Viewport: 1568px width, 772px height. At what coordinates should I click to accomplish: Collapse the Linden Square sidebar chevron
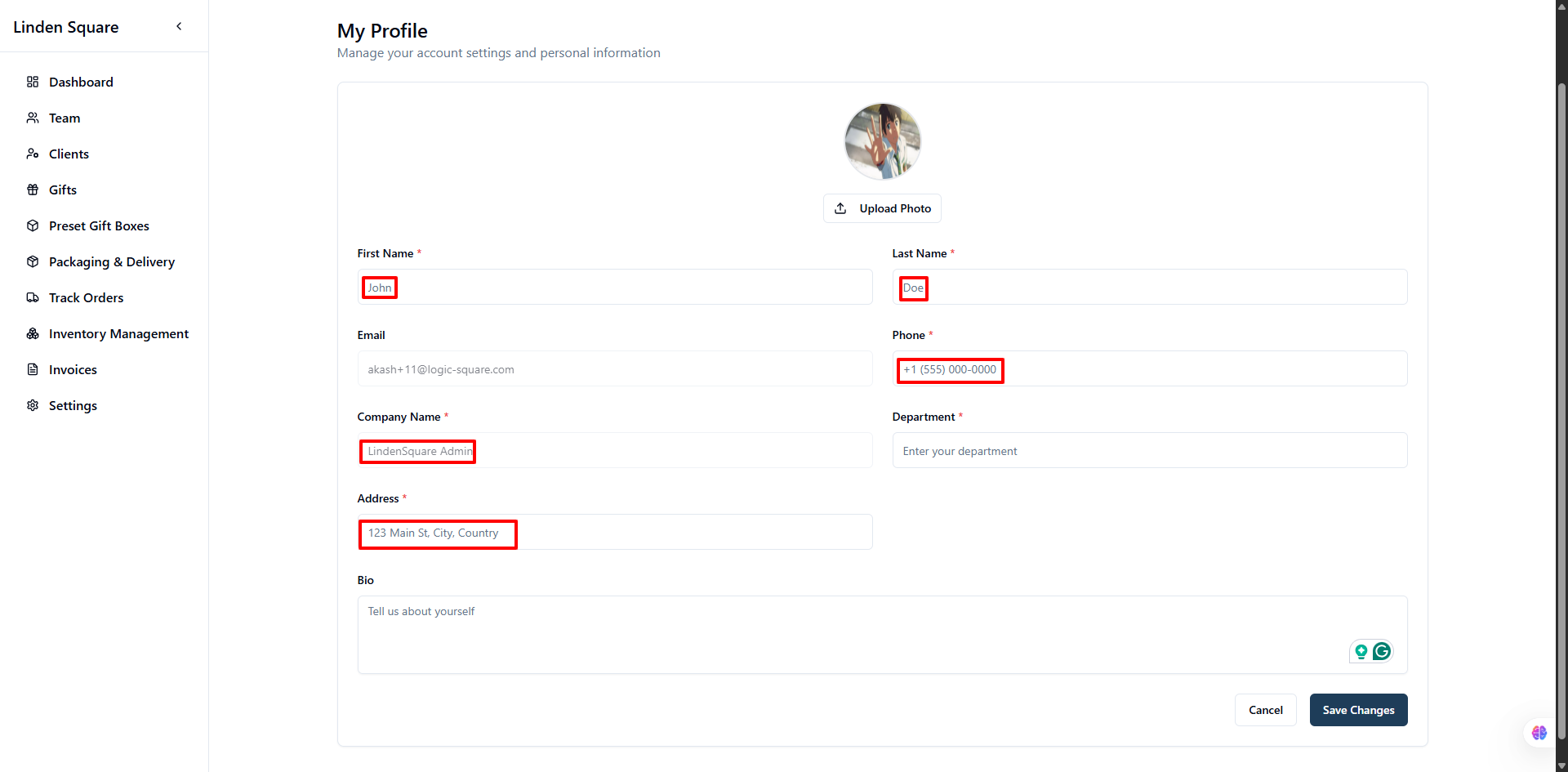tap(179, 26)
